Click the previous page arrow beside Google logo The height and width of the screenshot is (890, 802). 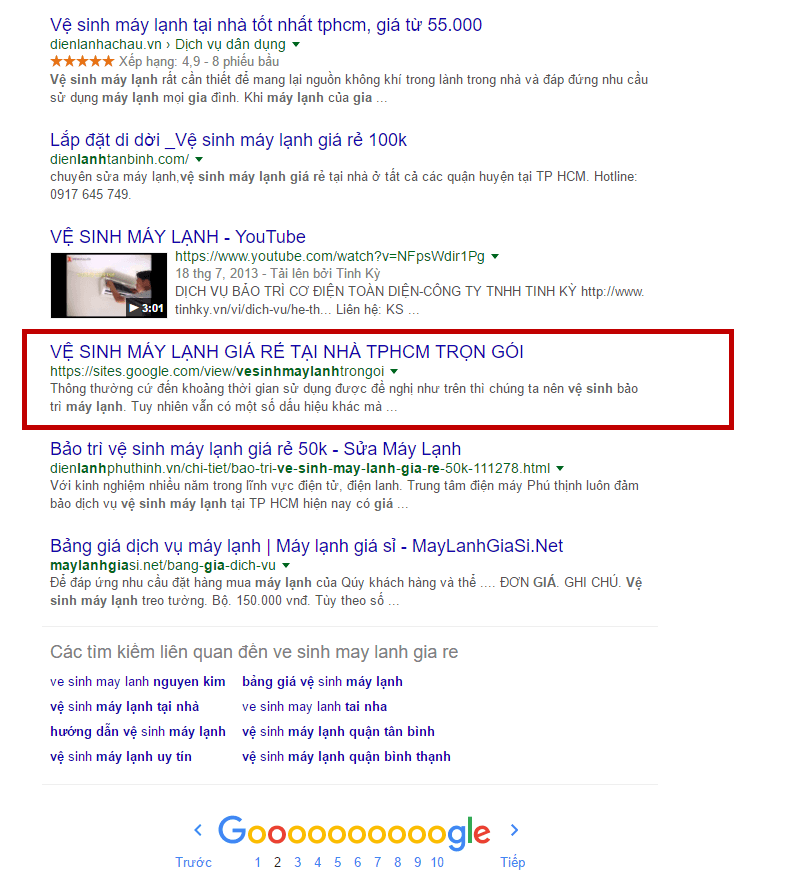pyautogui.click(x=198, y=830)
